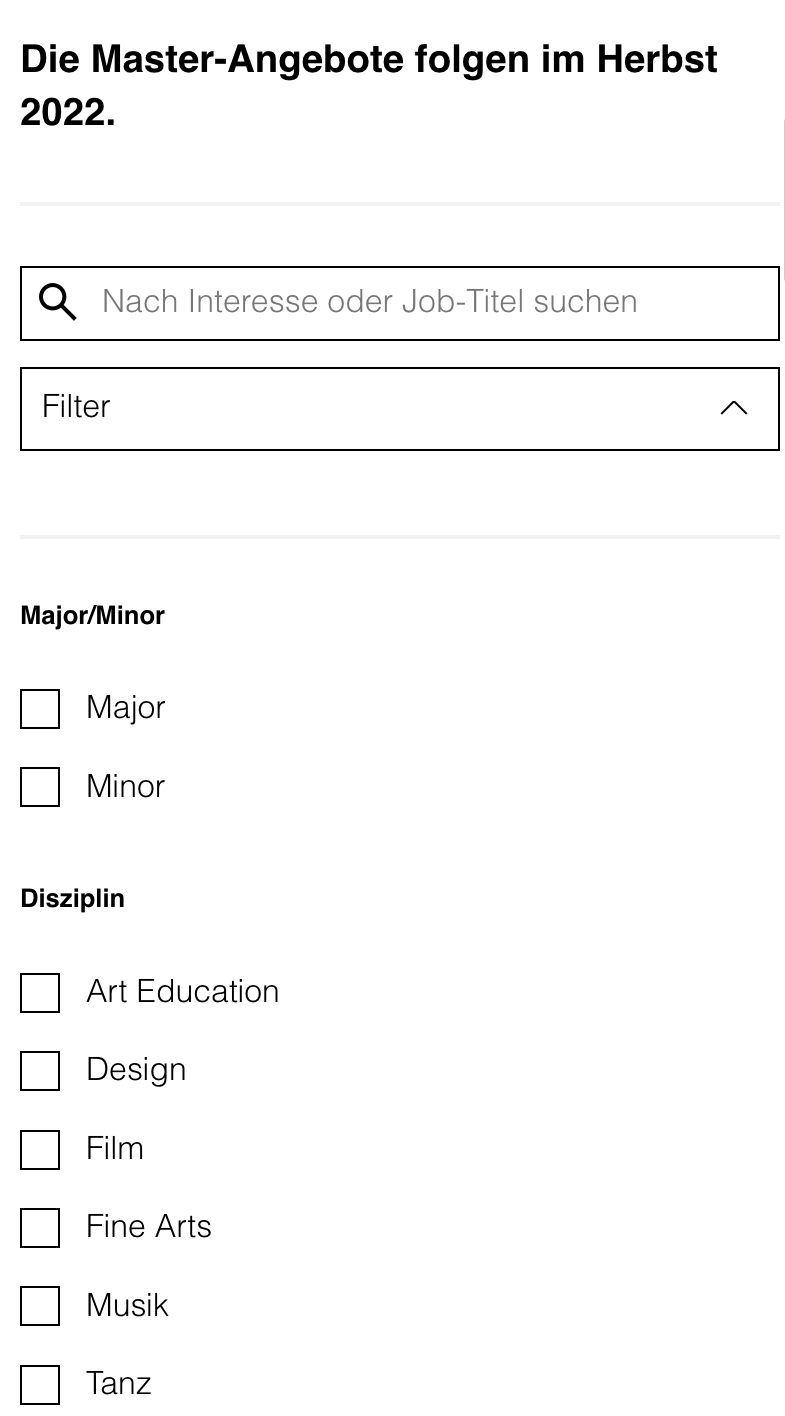The width and height of the screenshot is (785, 1416).
Task: Toggle the Fine Arts checkbox
Action: (x=40, y=1228)
